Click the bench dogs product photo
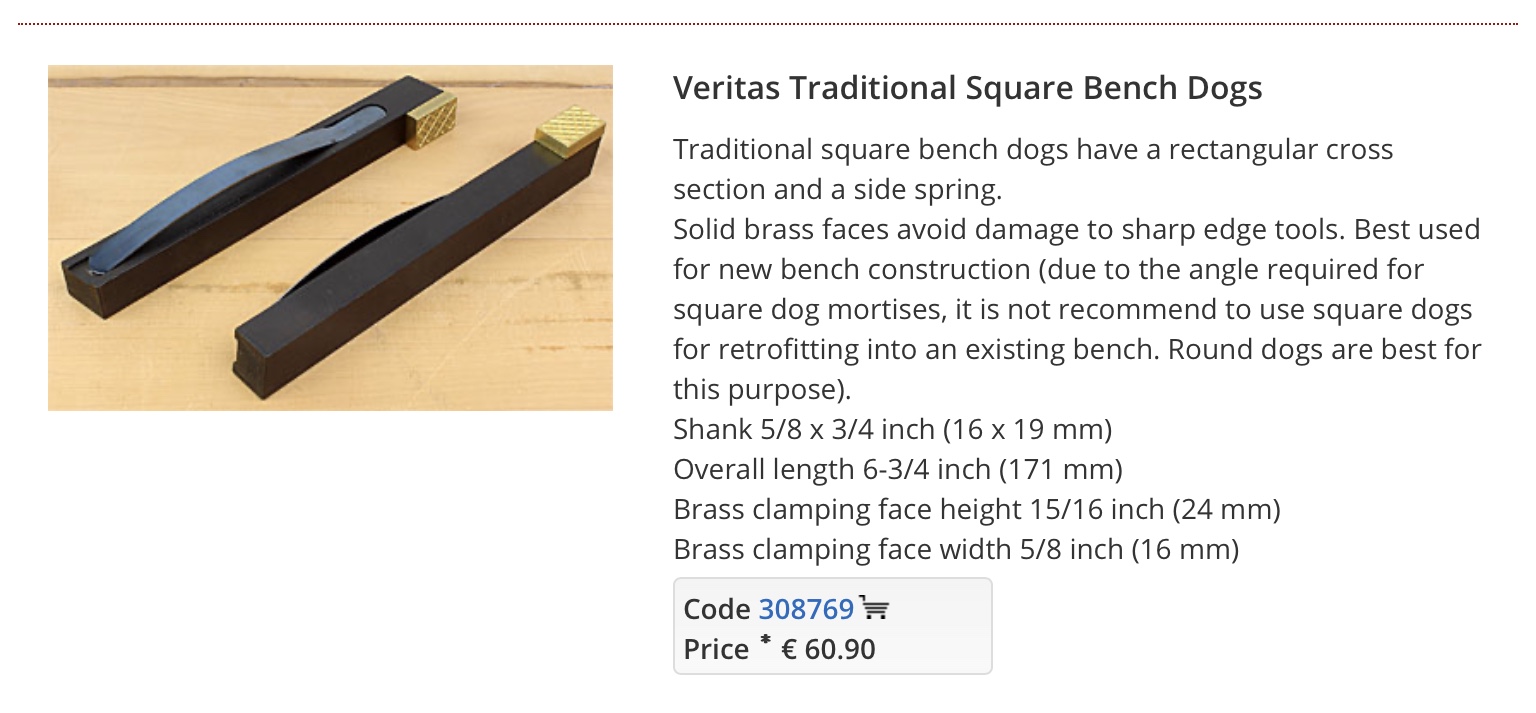 pos(330,238)
